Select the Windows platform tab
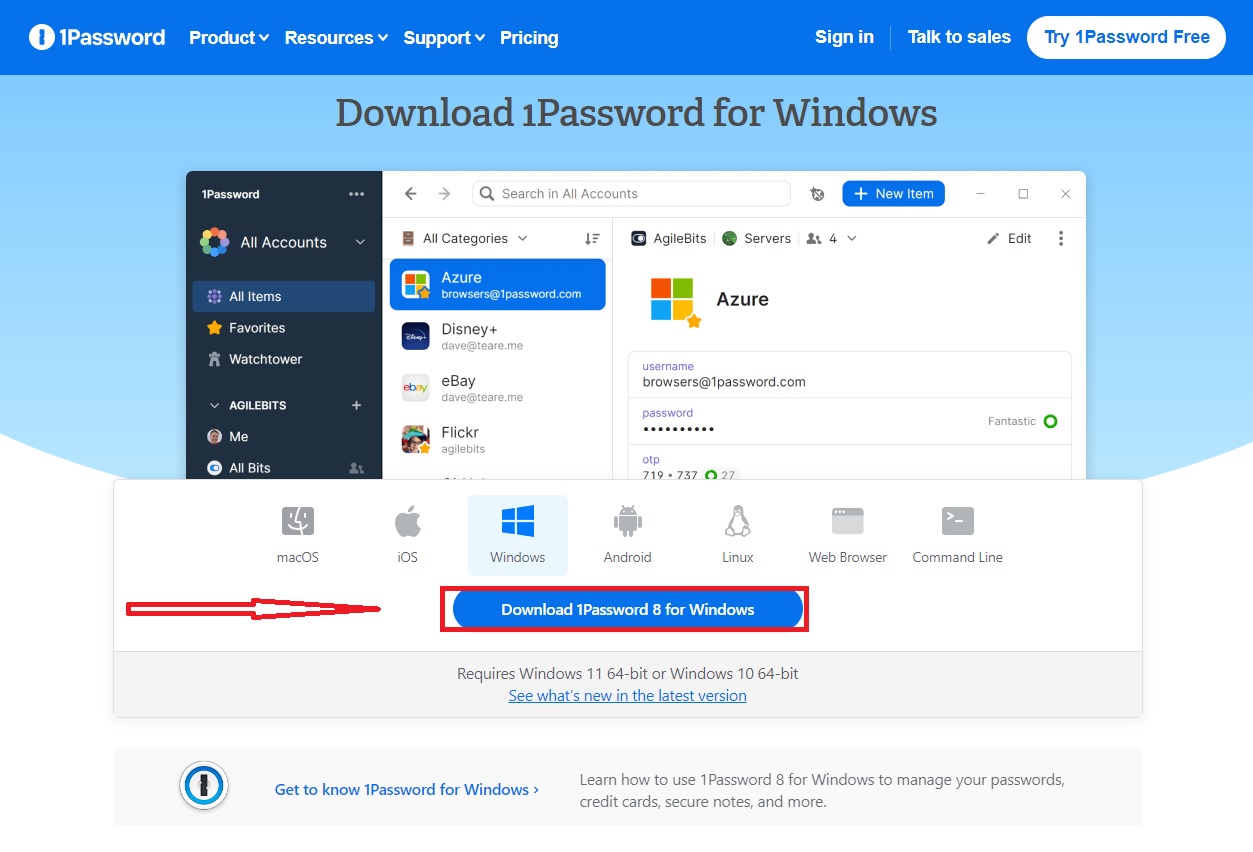1253x852 pixels. 518,535
